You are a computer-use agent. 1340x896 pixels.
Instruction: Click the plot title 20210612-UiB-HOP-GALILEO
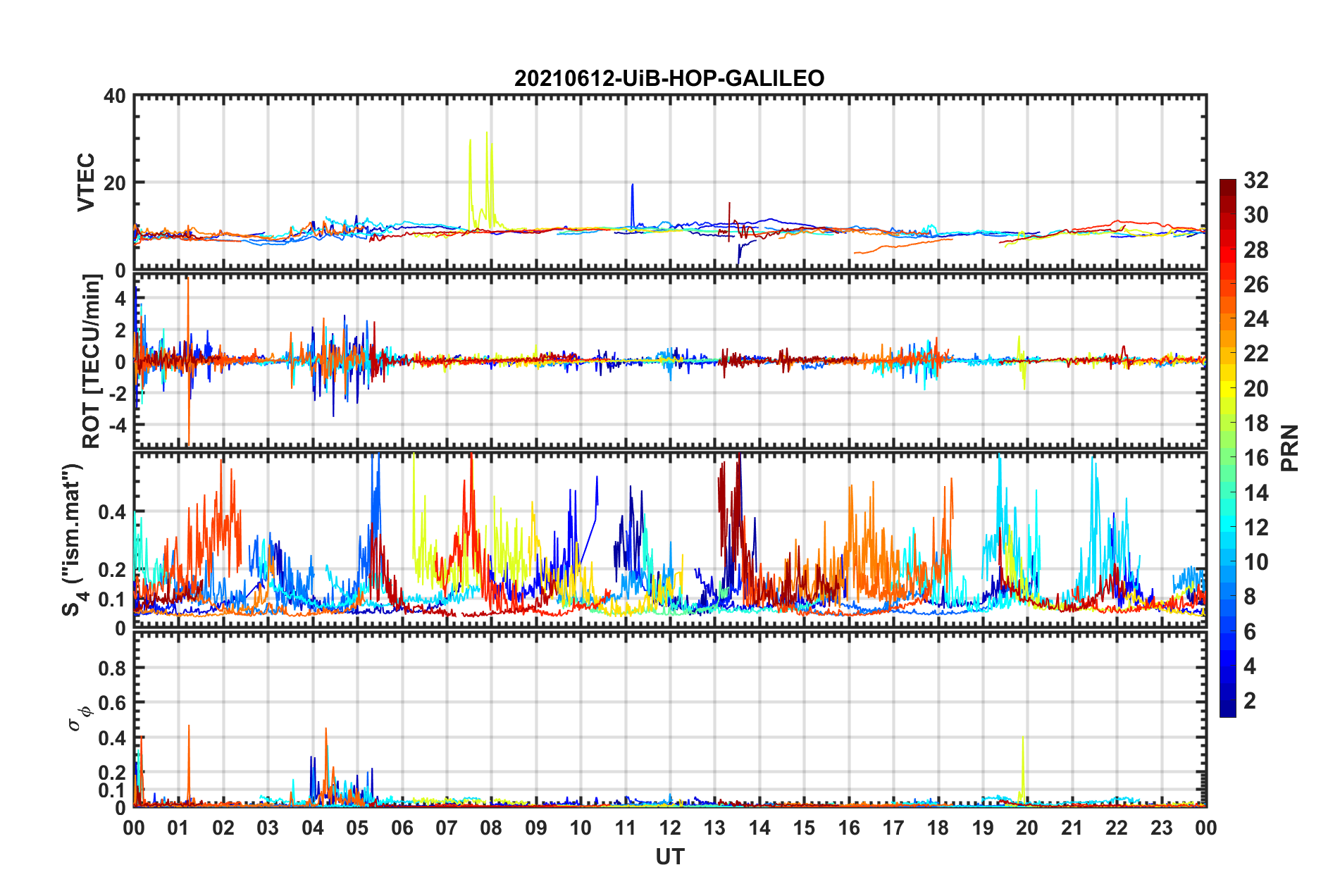point(669,78)
